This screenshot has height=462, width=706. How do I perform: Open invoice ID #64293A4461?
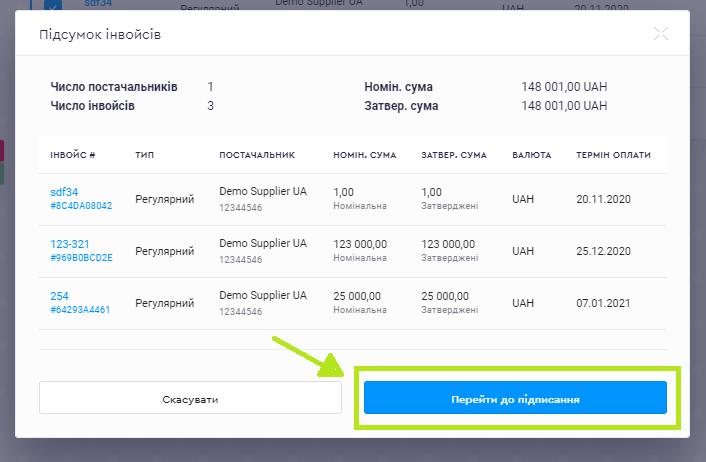[x=80, y=310]
